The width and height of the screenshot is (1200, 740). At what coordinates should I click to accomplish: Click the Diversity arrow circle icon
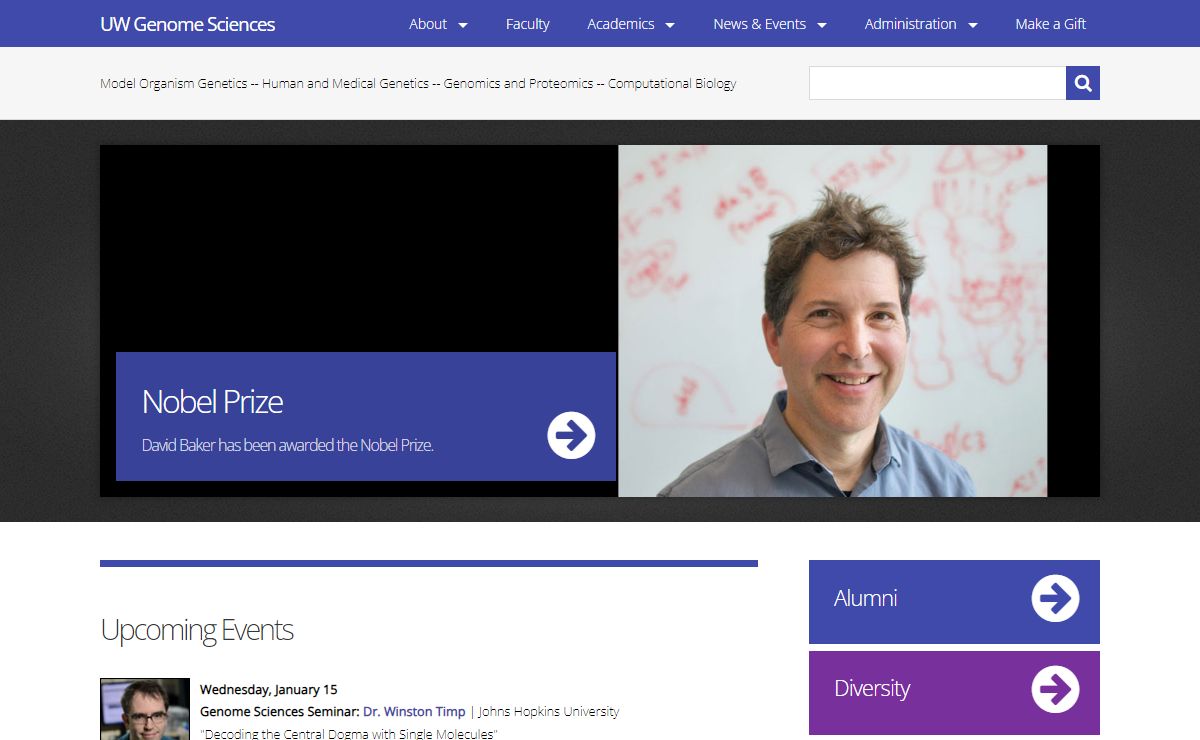click(x=1055, y=689)
